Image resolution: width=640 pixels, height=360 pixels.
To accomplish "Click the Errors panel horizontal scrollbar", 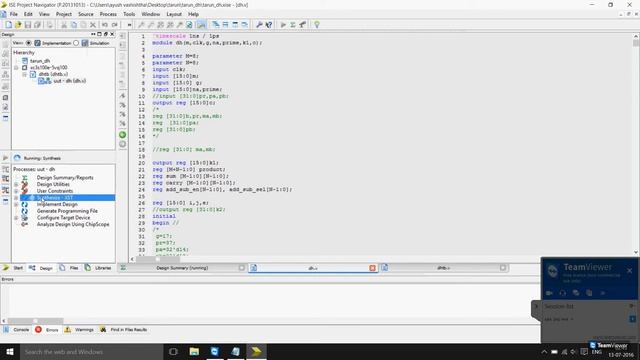I will (35, 321).
